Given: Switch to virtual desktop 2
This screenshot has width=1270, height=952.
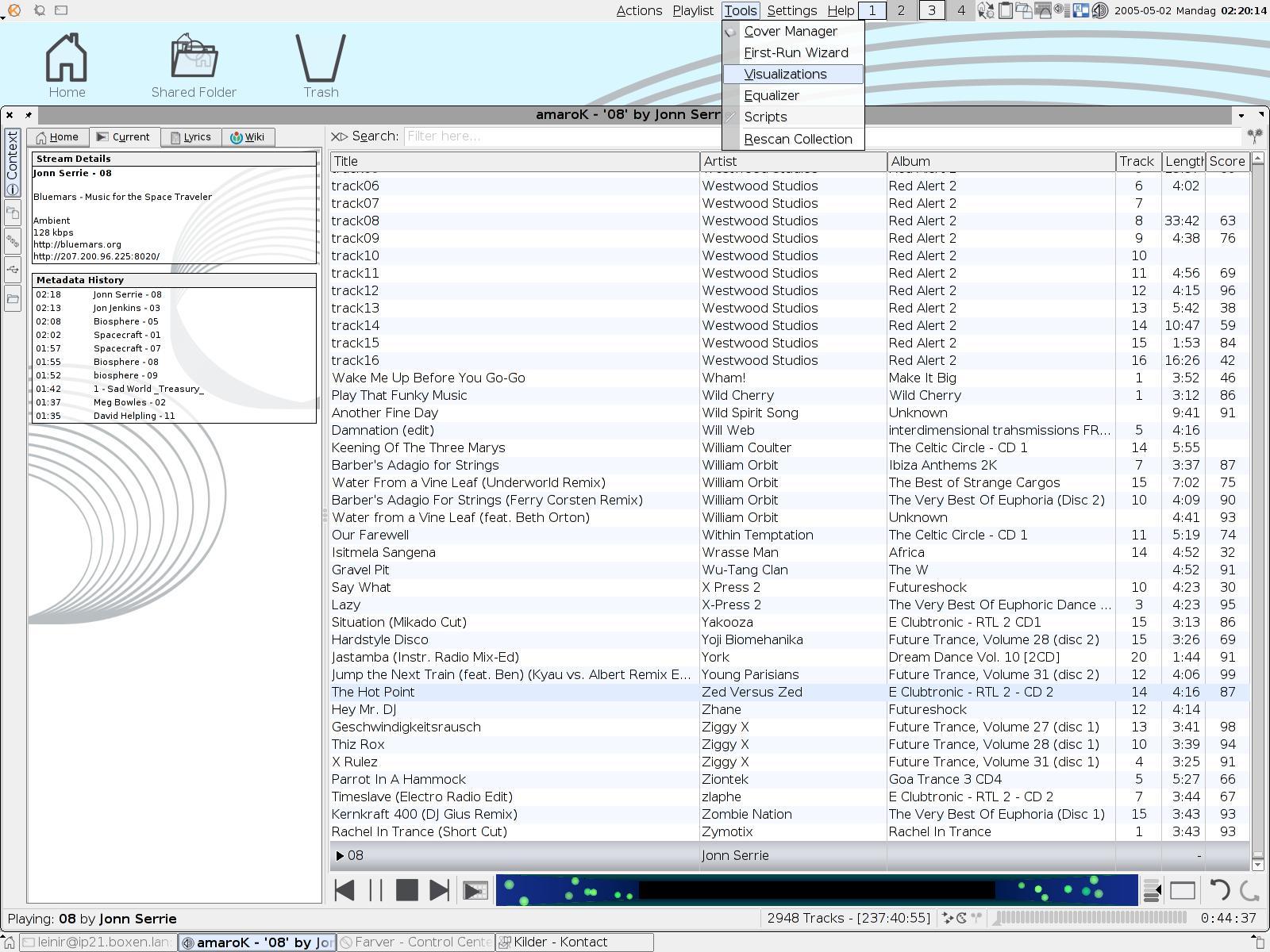Looking at the screenshot, I should (901, 10).
